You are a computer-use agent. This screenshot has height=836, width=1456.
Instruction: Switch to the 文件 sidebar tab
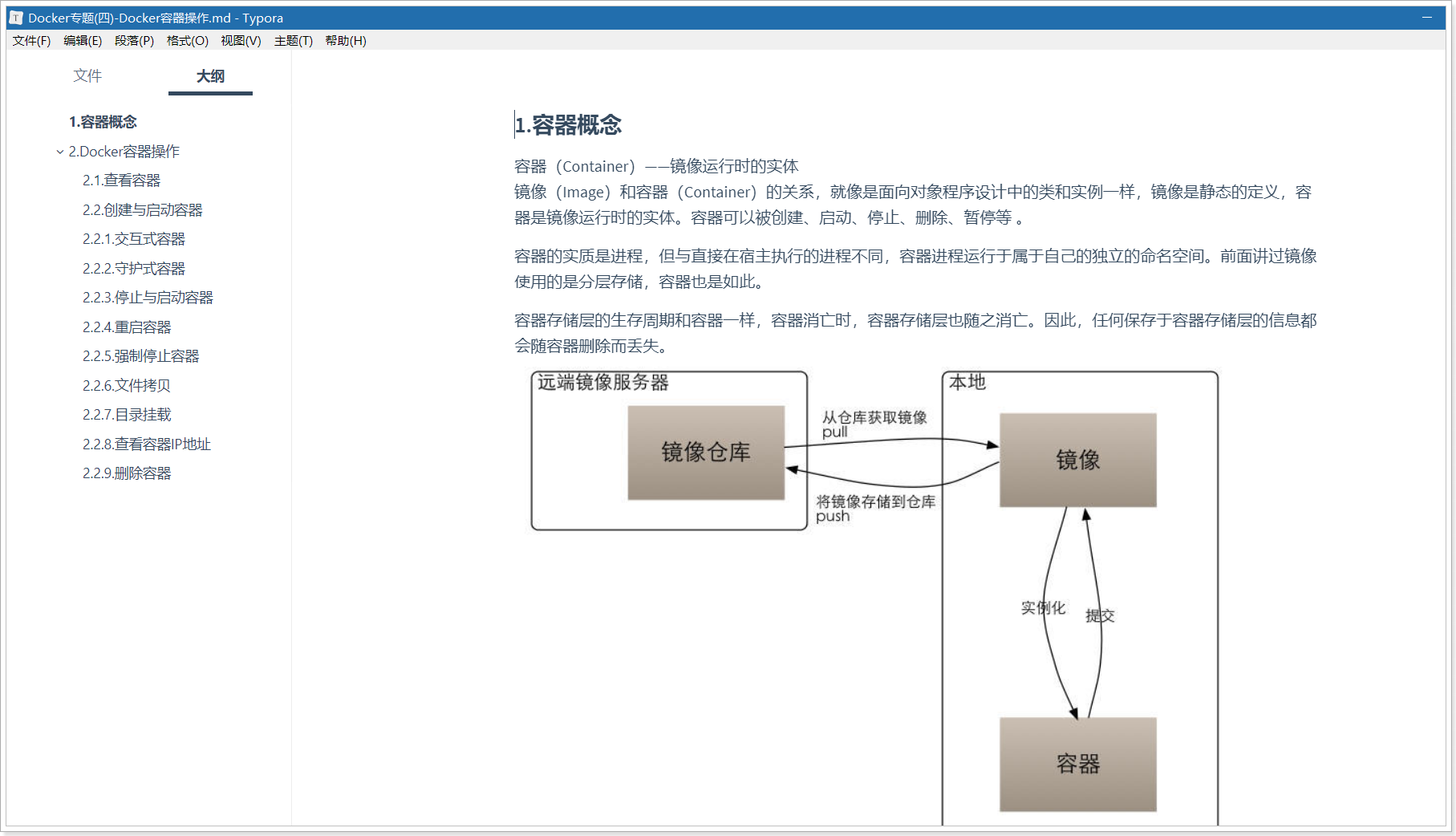[x=87, y=75]
